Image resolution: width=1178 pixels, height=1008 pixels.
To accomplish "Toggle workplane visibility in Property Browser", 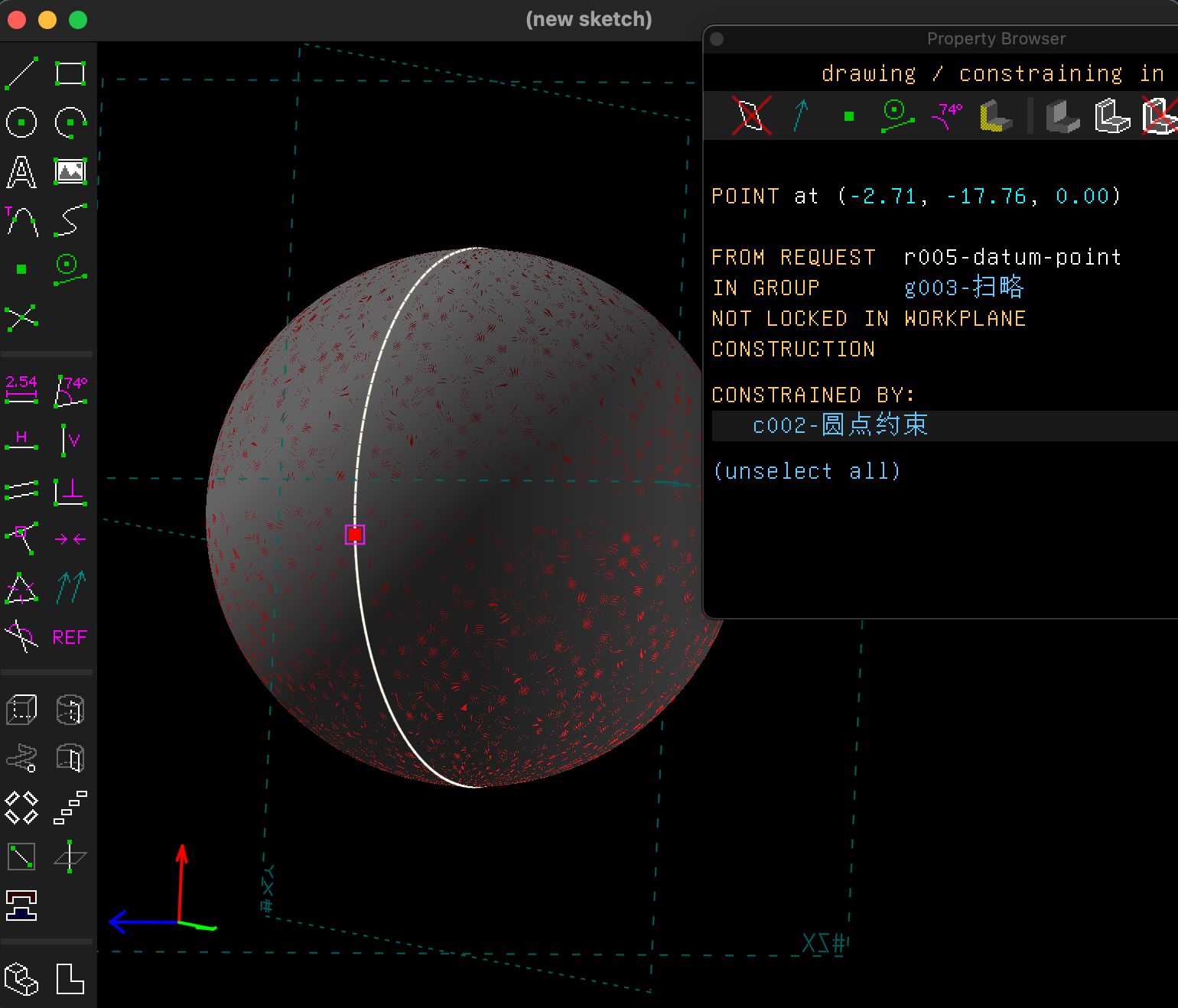I will click(751, 116).
